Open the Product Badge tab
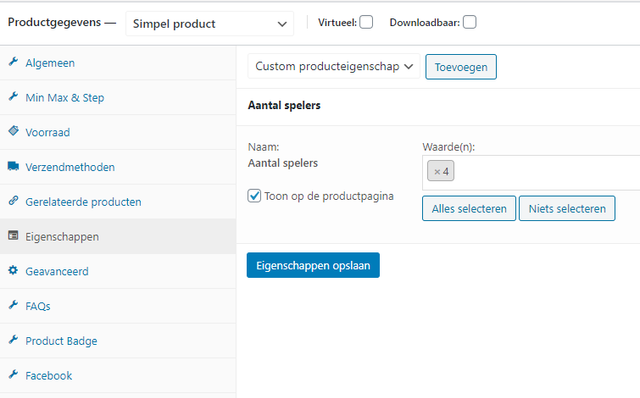This screenshot has height=398, width=640. click(118, 341)
